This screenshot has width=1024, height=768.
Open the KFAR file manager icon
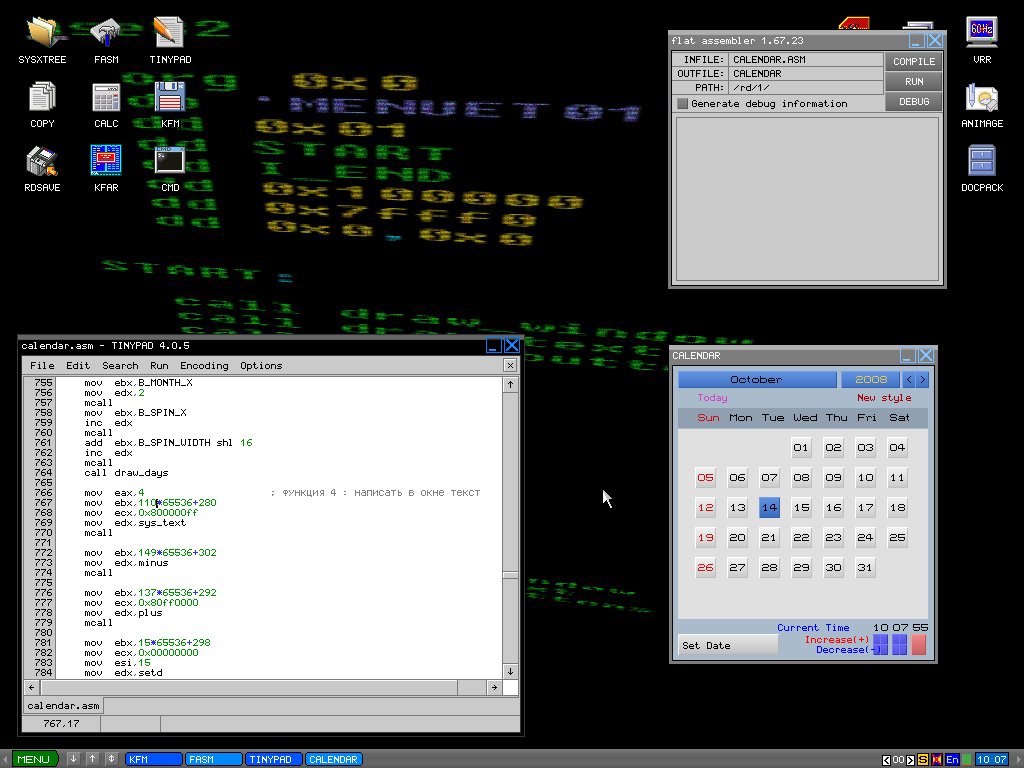point(105,158)
